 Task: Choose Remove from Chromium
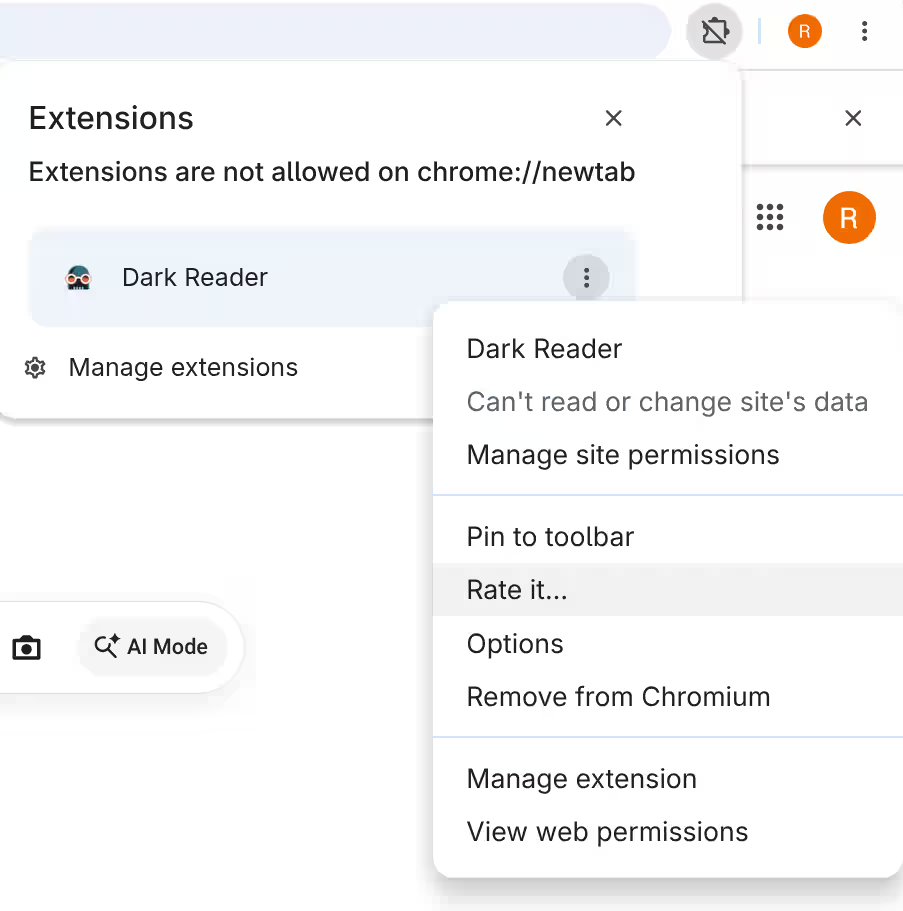[668, 697]
